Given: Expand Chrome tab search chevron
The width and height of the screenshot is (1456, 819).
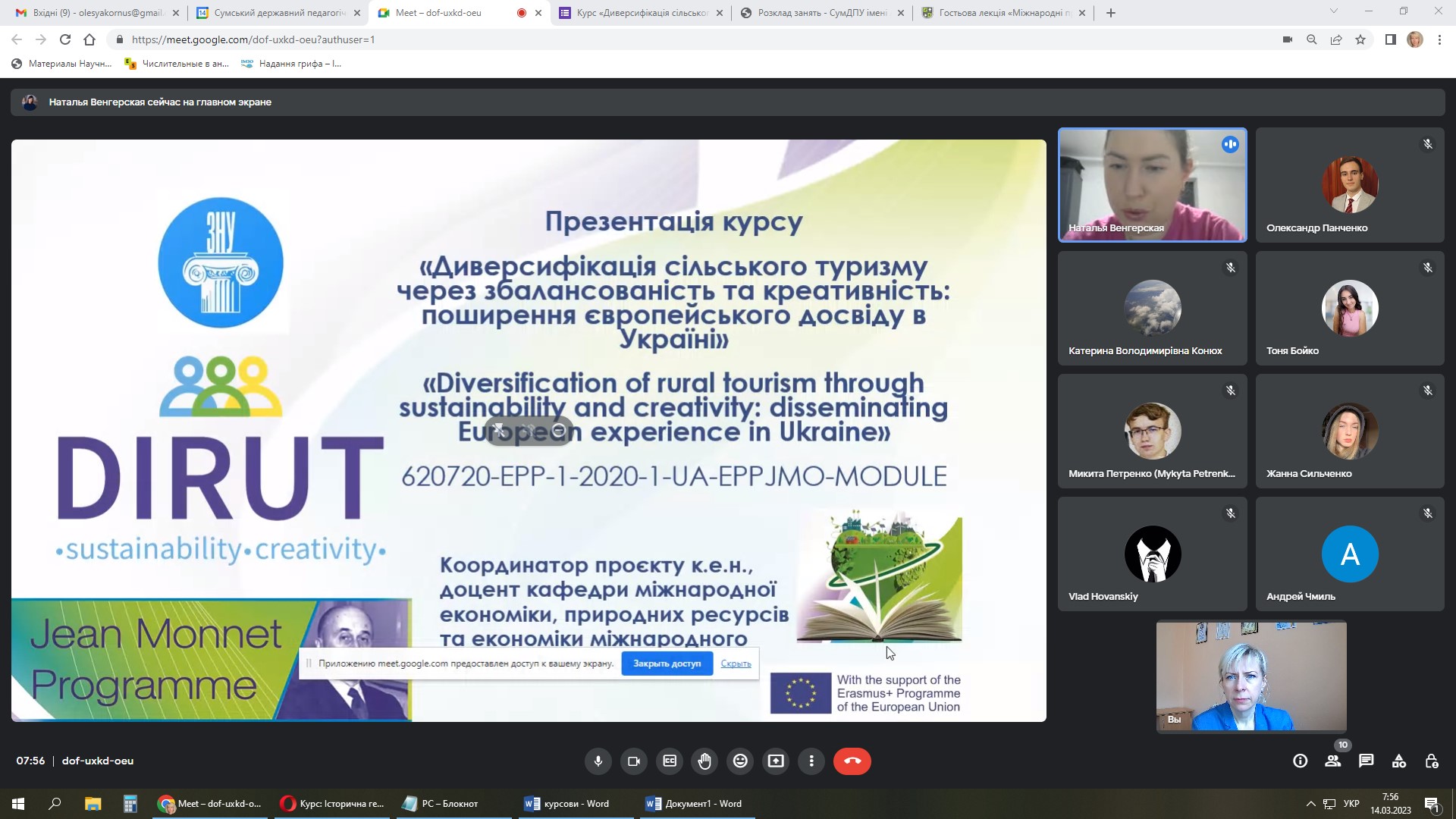Looking at the screenshot, I should coord(1334,11).
